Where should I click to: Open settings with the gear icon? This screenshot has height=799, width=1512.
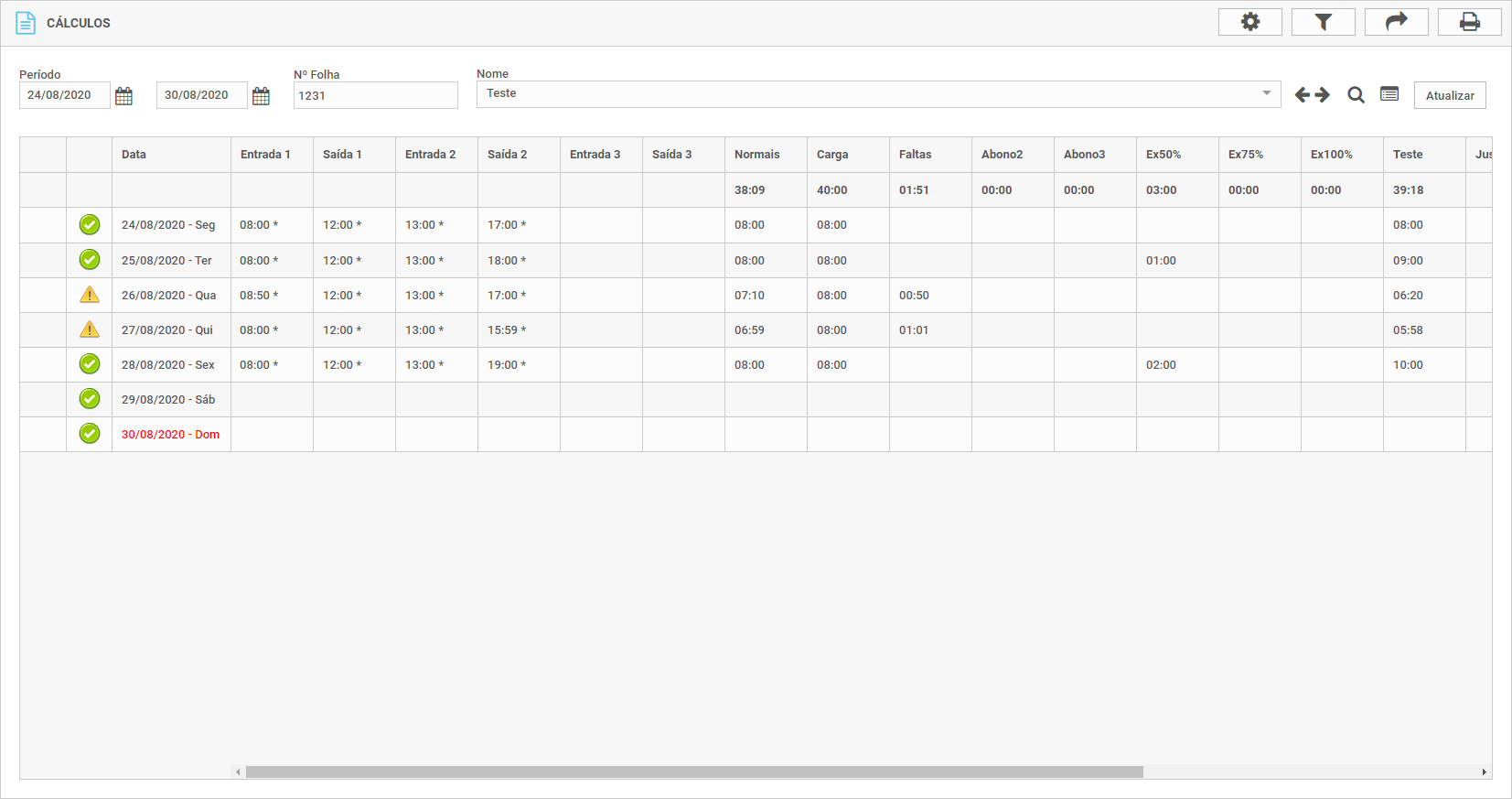coord(1249,22)
